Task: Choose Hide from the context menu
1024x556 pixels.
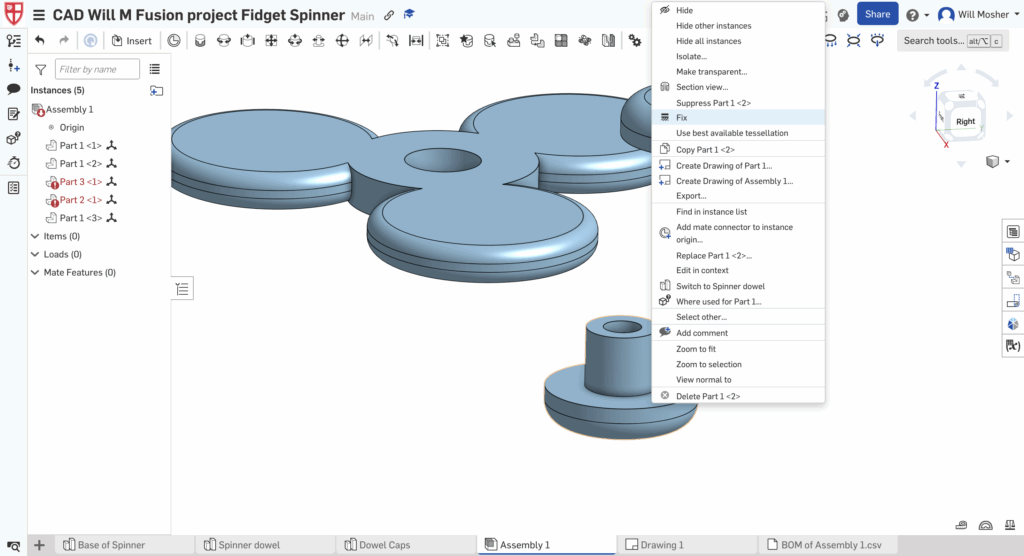Action: 684,10
